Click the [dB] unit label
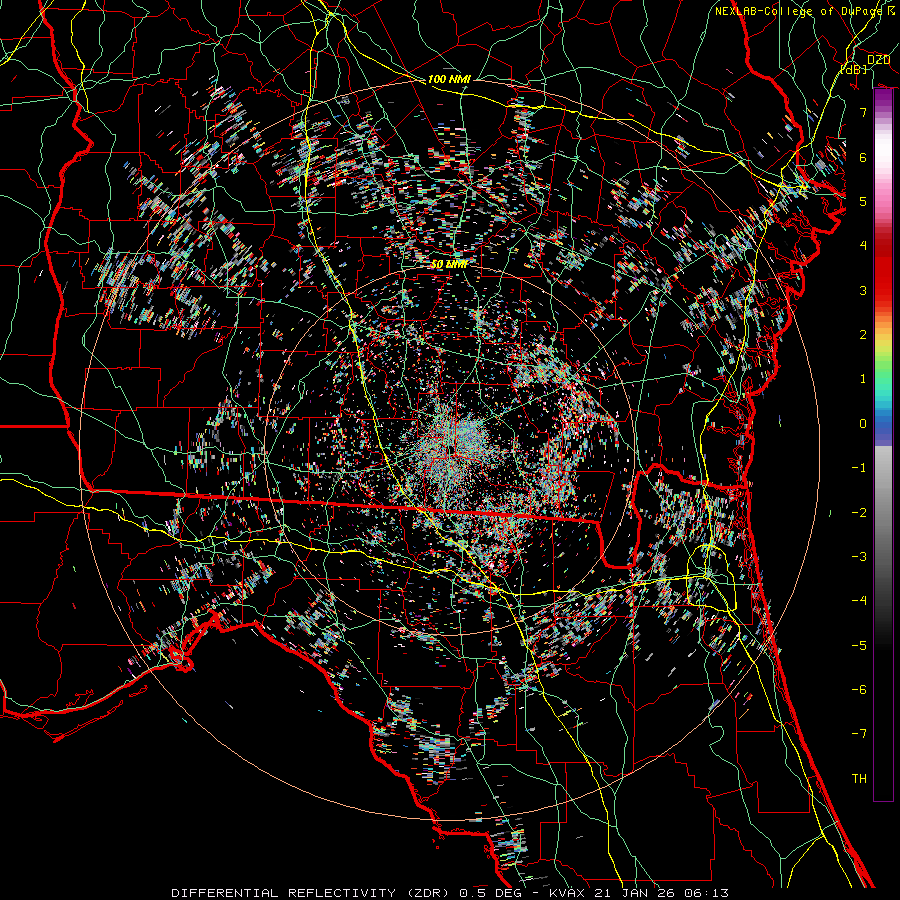Screen dimensions: 900x900 [x=854, y=69]
